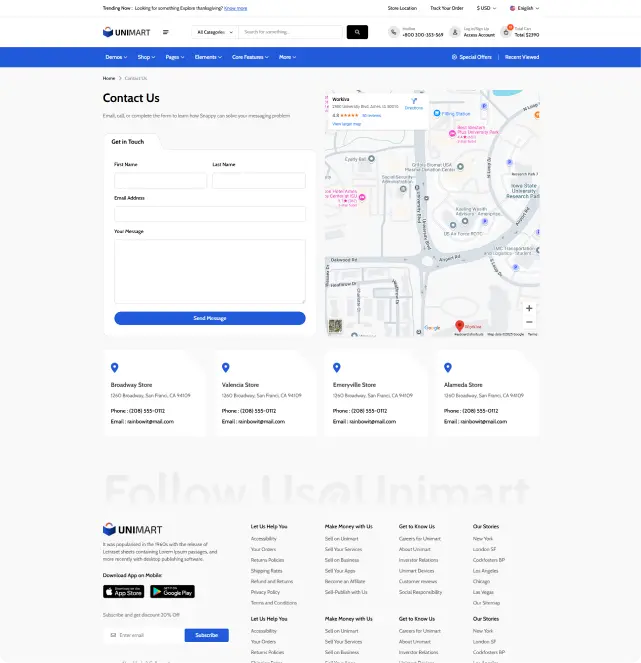Open the hamburger menu beside the logo

pos(166,32)
